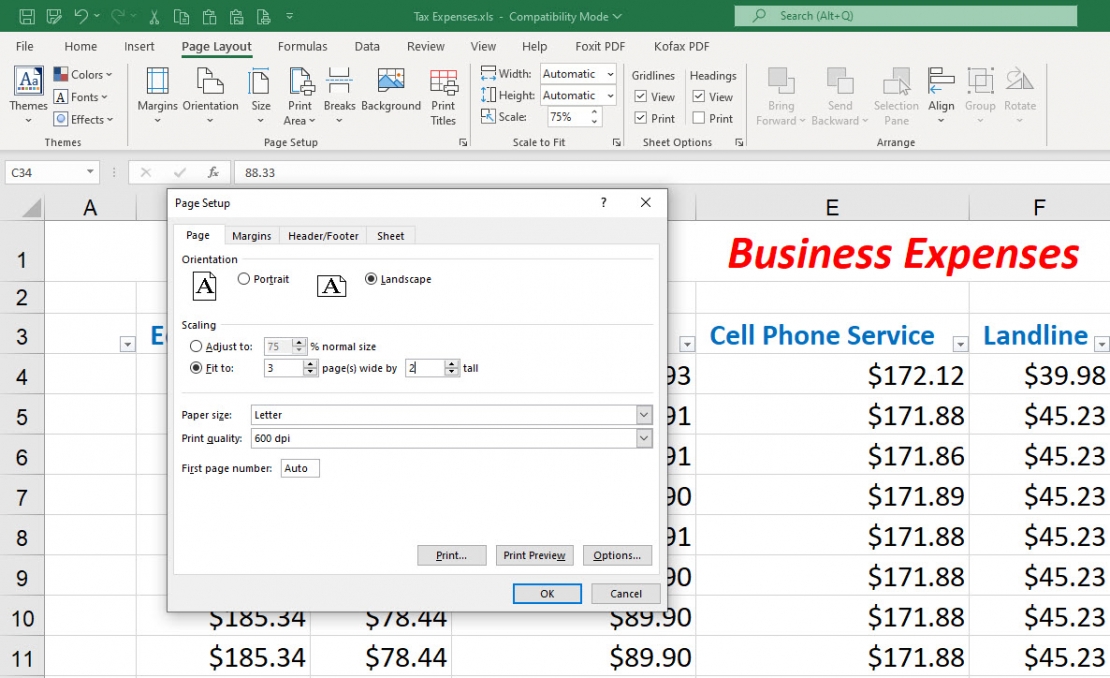This screenshot has height=678, width=1110.
Task: Click the Print Preview button
Action: coord(534,555)
